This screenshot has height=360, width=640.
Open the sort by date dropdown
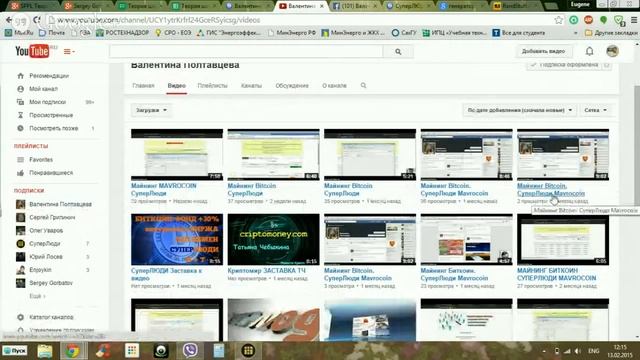tap(520, 110)
